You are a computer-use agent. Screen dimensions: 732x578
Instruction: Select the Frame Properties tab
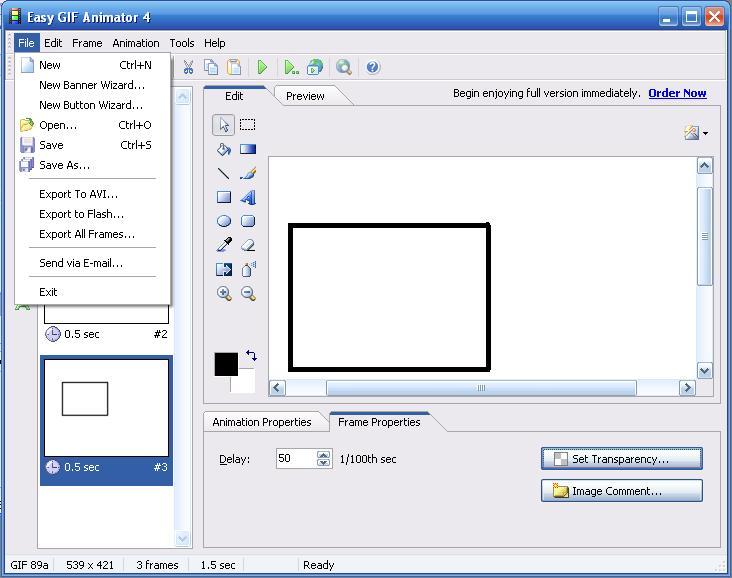point(379,422)
